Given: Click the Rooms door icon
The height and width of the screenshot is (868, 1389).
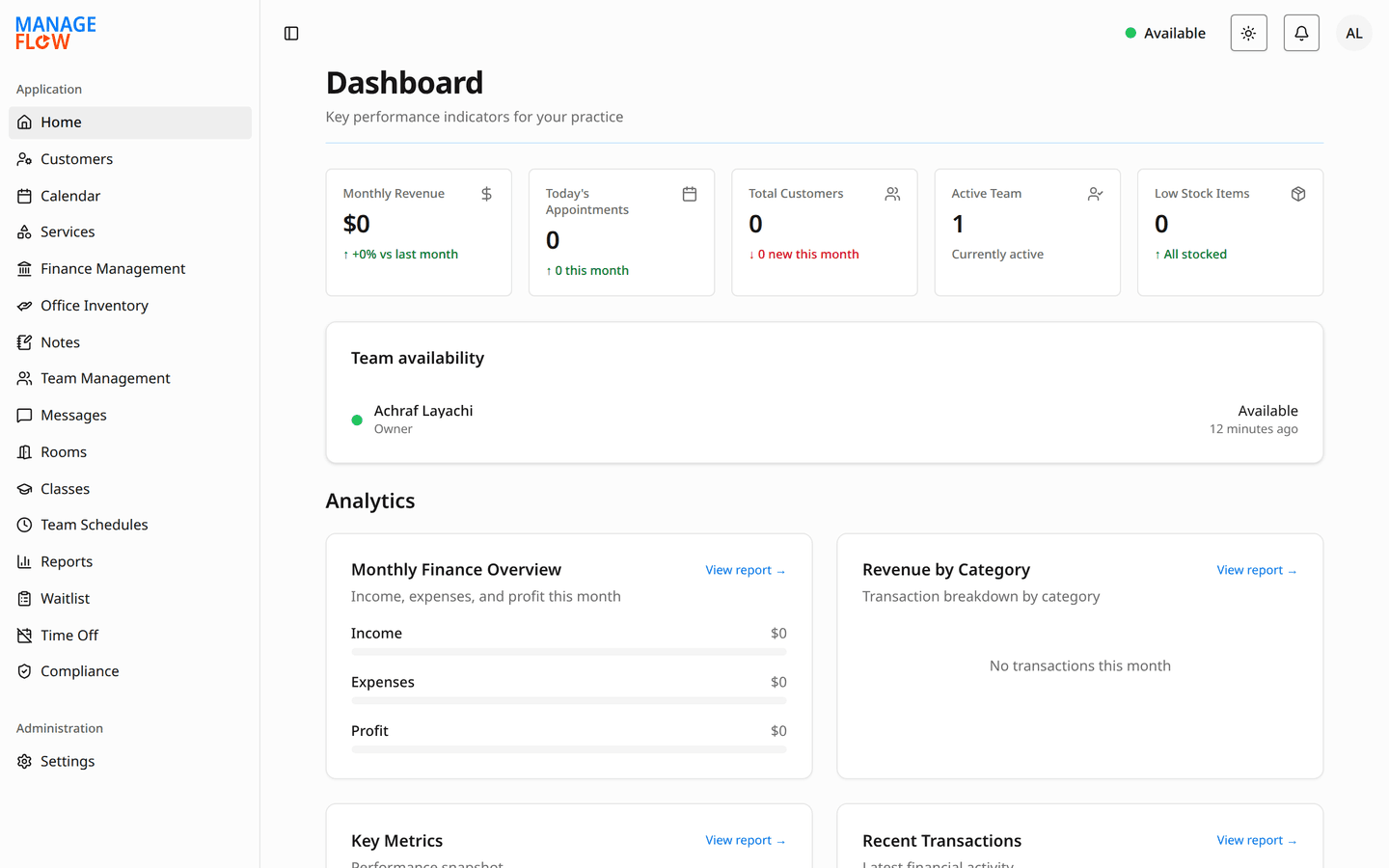Looking at the screenshot, I should (24, 452).
